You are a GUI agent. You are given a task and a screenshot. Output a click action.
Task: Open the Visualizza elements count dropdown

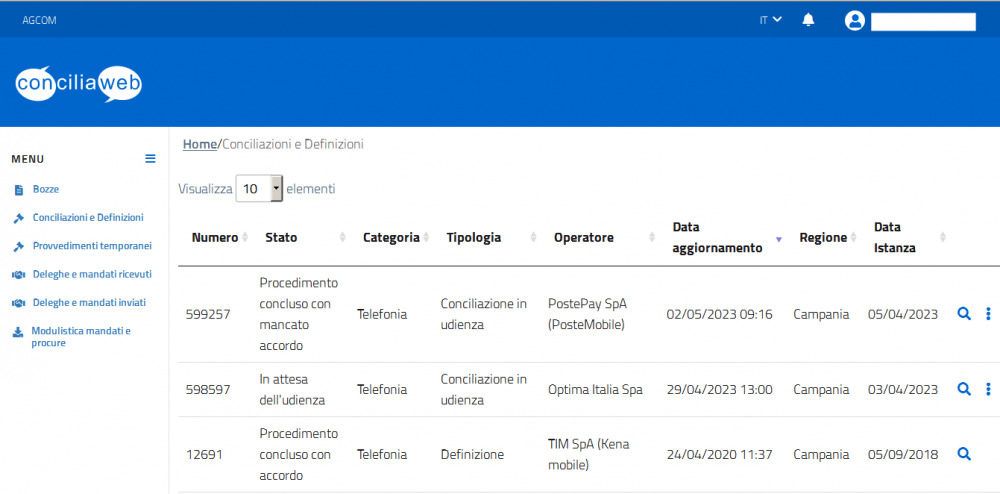[259, 188]
